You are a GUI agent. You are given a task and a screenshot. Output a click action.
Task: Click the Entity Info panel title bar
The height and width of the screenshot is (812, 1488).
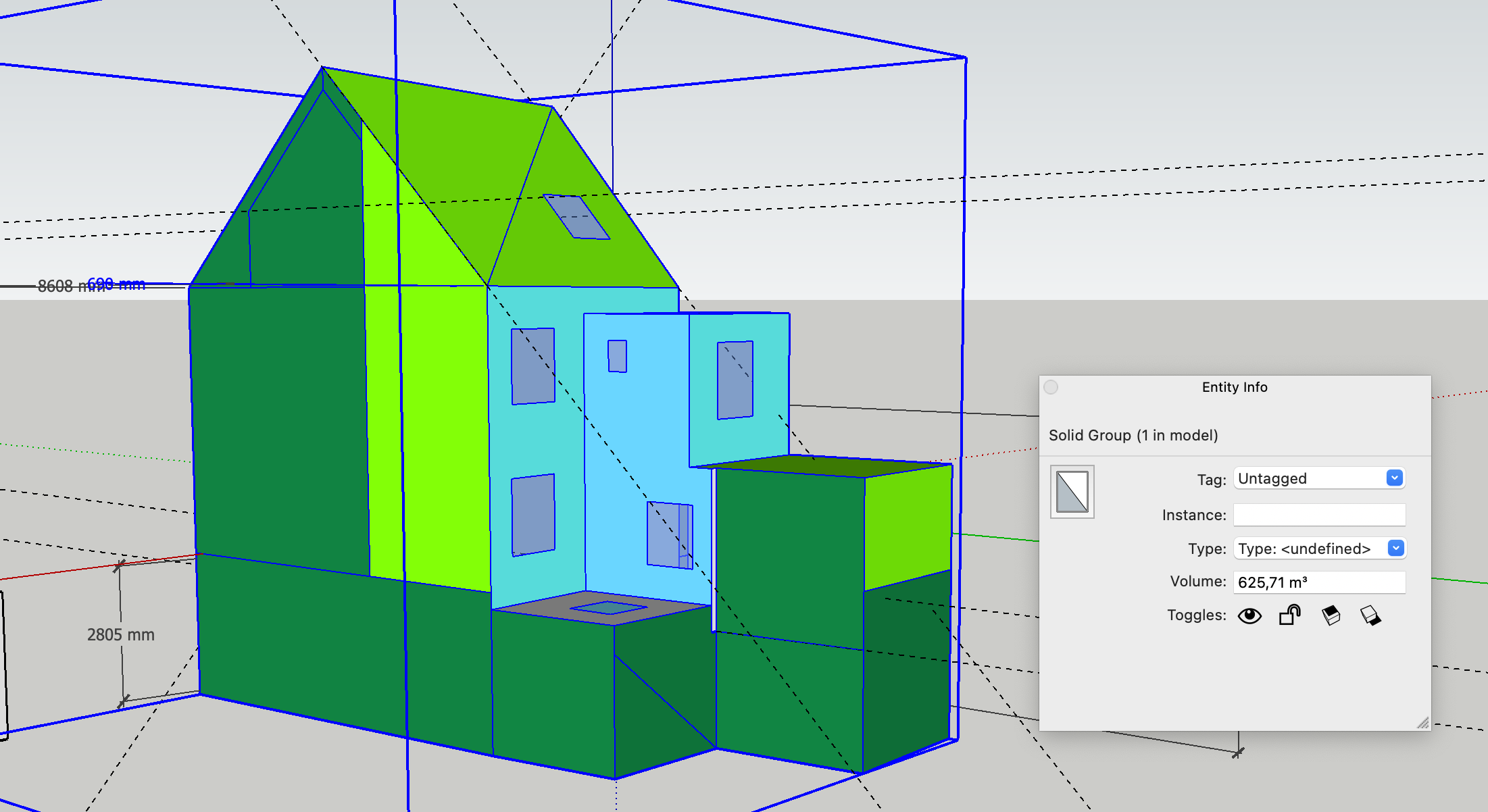(x=1235, y=387)
